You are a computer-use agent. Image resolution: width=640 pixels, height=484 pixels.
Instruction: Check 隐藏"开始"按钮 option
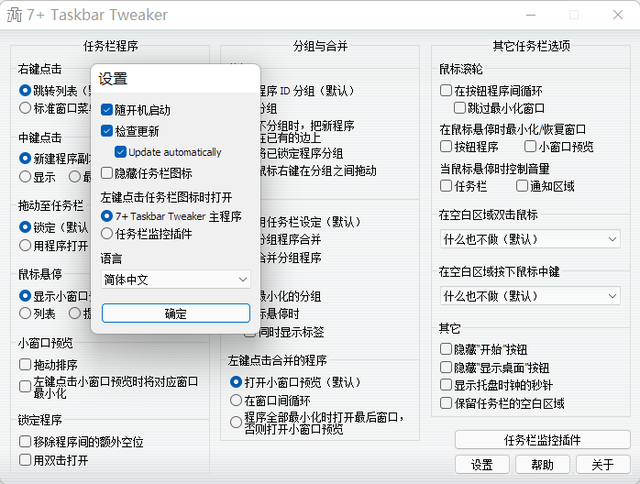click(x=446, y=349)
